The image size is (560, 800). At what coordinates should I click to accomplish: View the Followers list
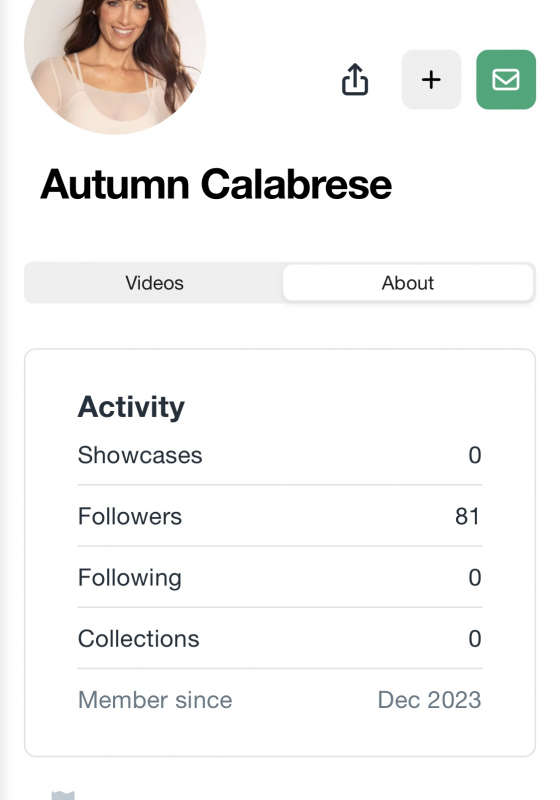(x=279, y=516)
